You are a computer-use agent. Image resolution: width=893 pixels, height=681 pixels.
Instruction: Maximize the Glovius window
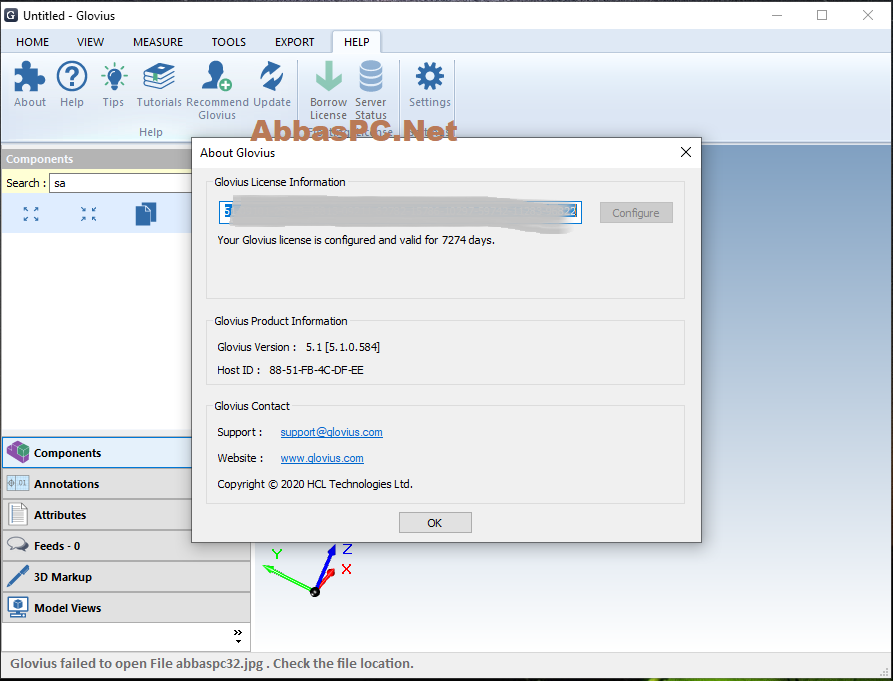tap(822, 15)
